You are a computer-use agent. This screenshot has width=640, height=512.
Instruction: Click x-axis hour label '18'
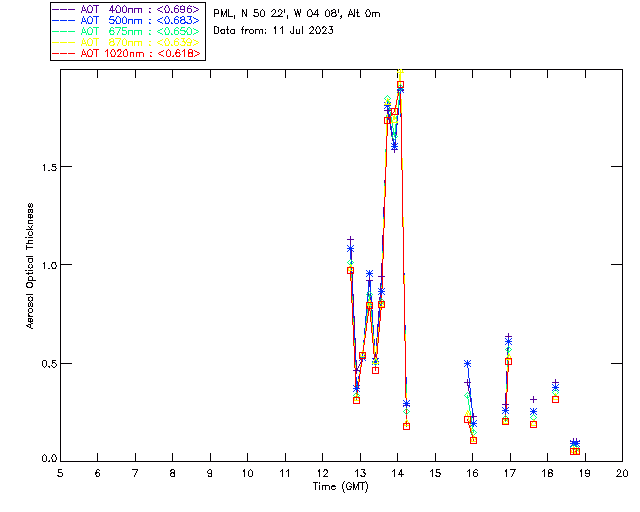tap(547, 473)
